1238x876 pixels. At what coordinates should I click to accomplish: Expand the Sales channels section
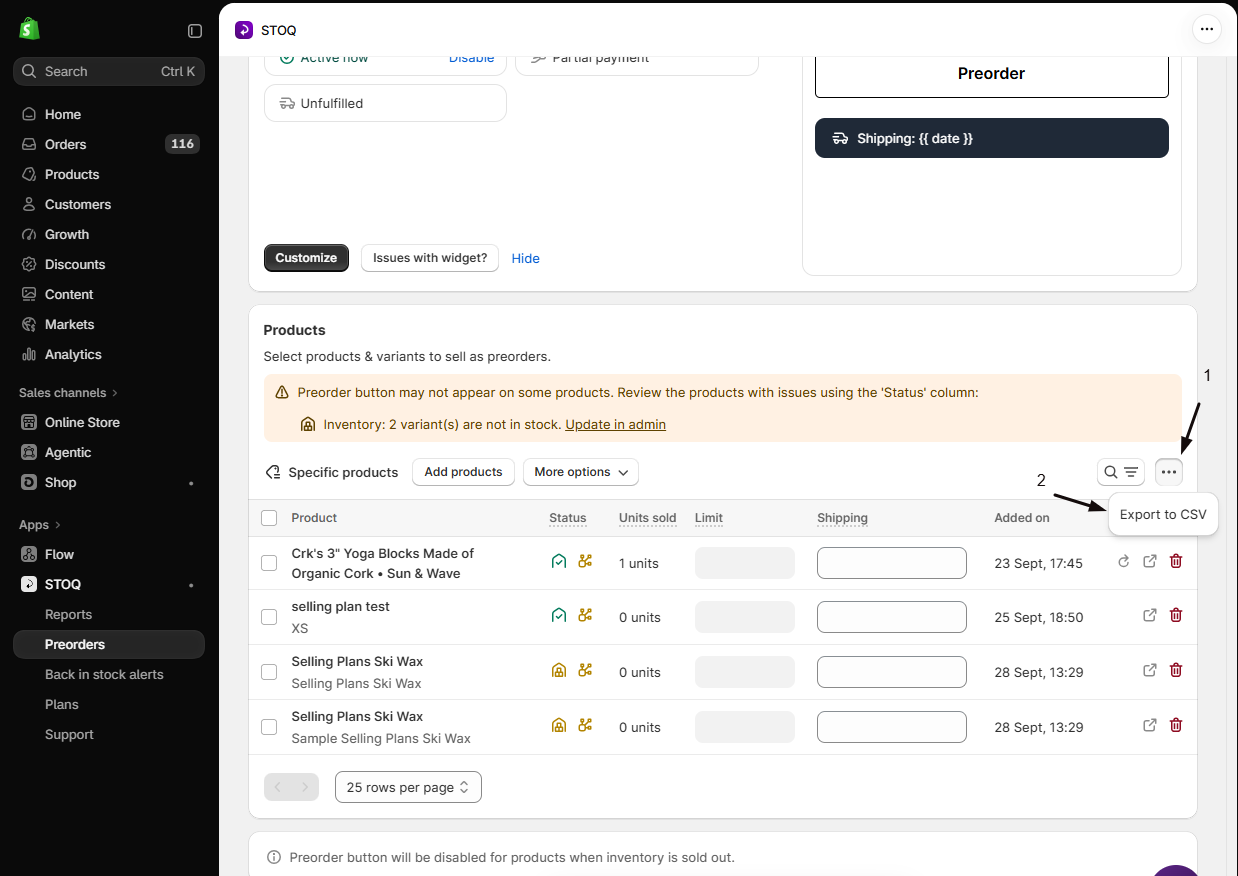(x=68, y=393)
